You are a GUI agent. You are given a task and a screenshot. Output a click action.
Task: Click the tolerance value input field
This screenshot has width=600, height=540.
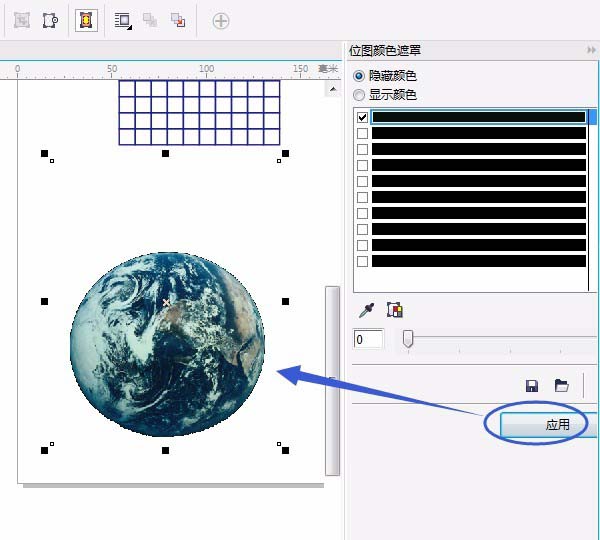pyautogui.click(x=368, y=339)
